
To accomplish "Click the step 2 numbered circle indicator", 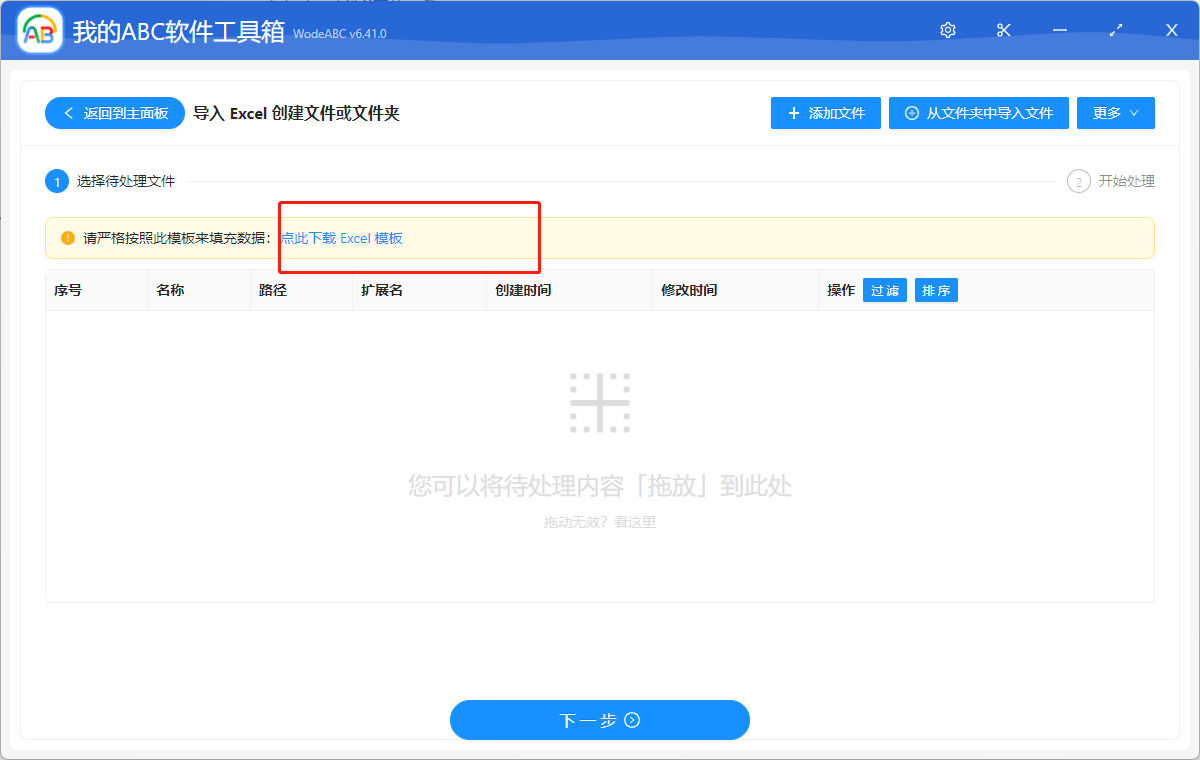I will pos(1078,181).
